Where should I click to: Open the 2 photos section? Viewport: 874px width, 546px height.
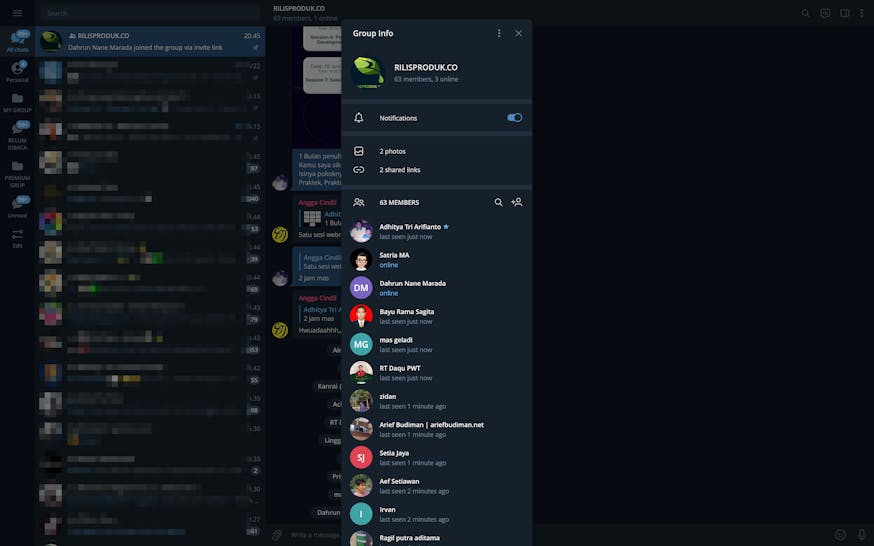click(x=393, y=151)
